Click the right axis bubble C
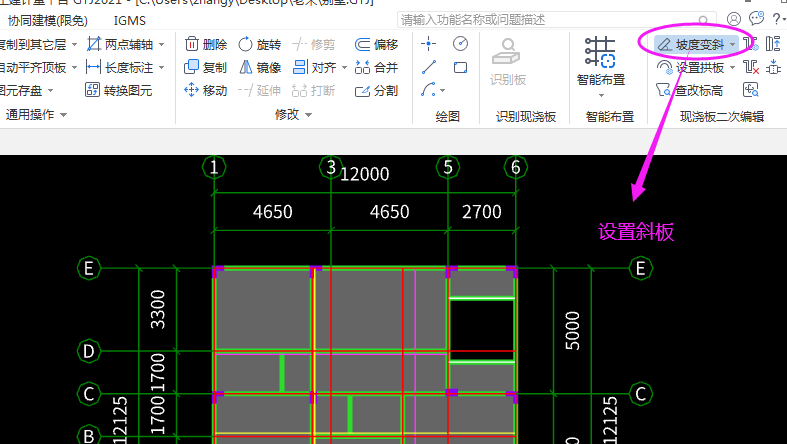 [x=640, y=393]
